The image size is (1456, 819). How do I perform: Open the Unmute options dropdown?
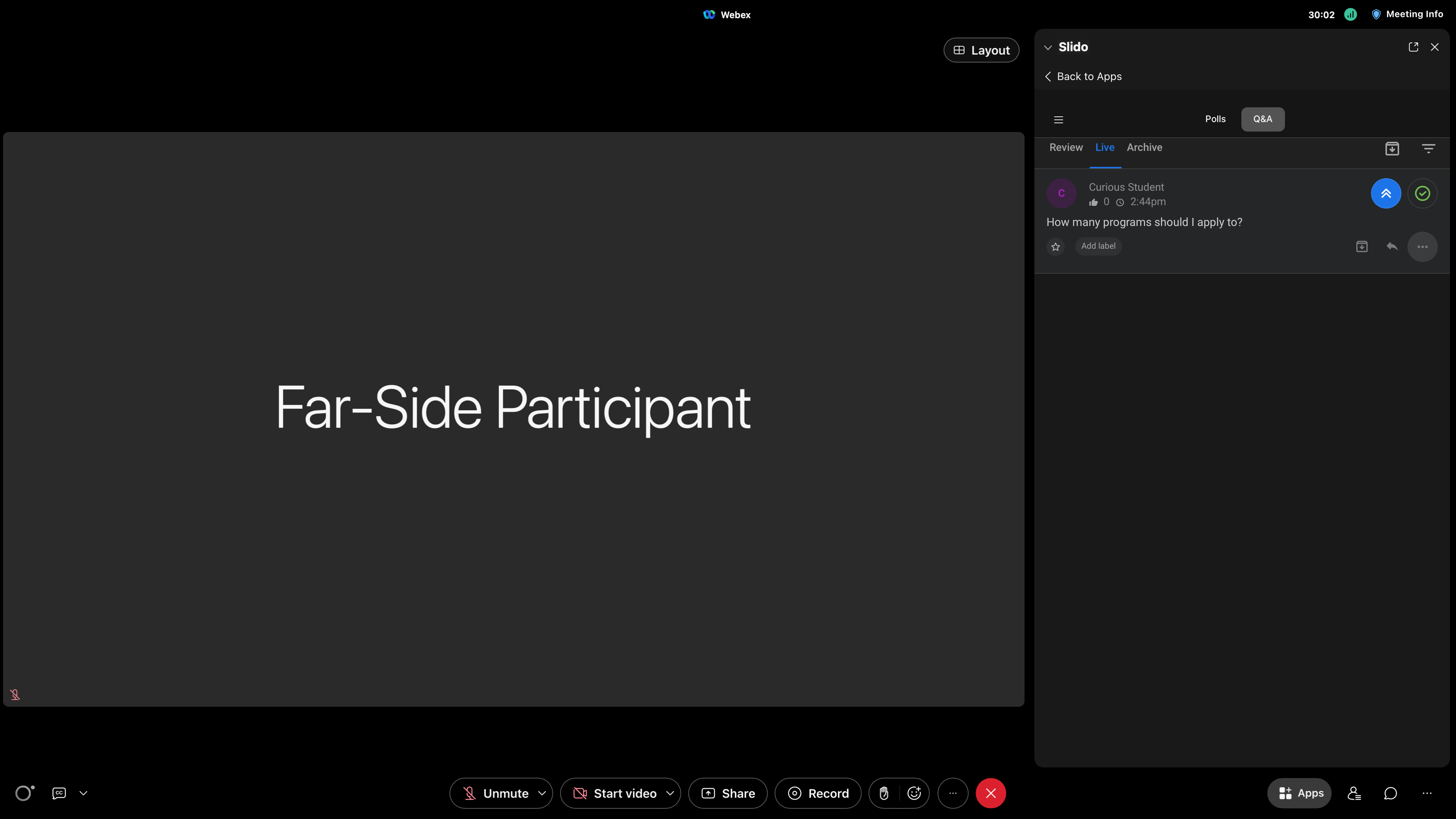[542, 793]
